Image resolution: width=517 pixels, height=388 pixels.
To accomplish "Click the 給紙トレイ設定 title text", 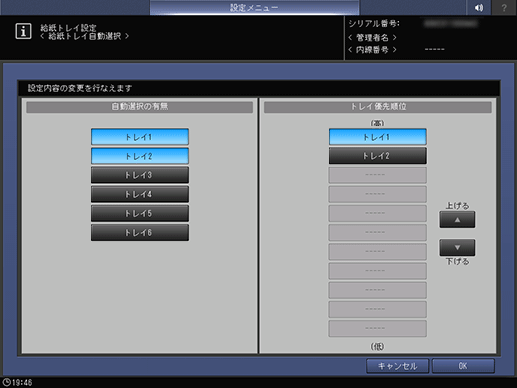I will coord(68,28).
